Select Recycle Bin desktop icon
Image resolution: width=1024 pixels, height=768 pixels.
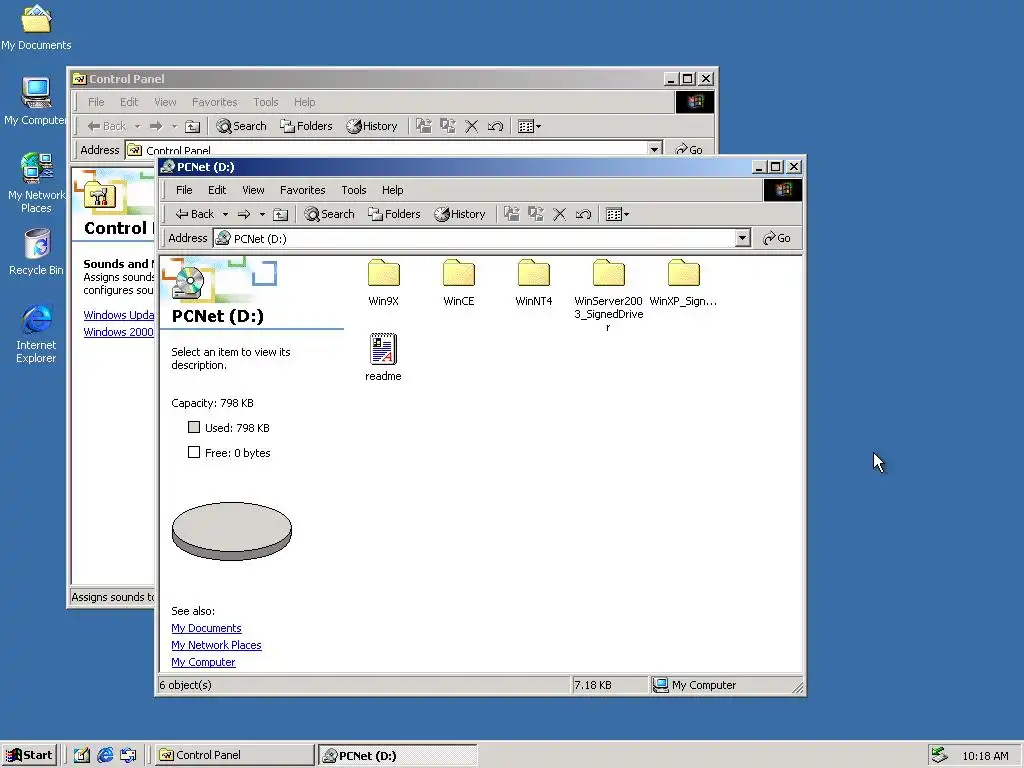36,252
